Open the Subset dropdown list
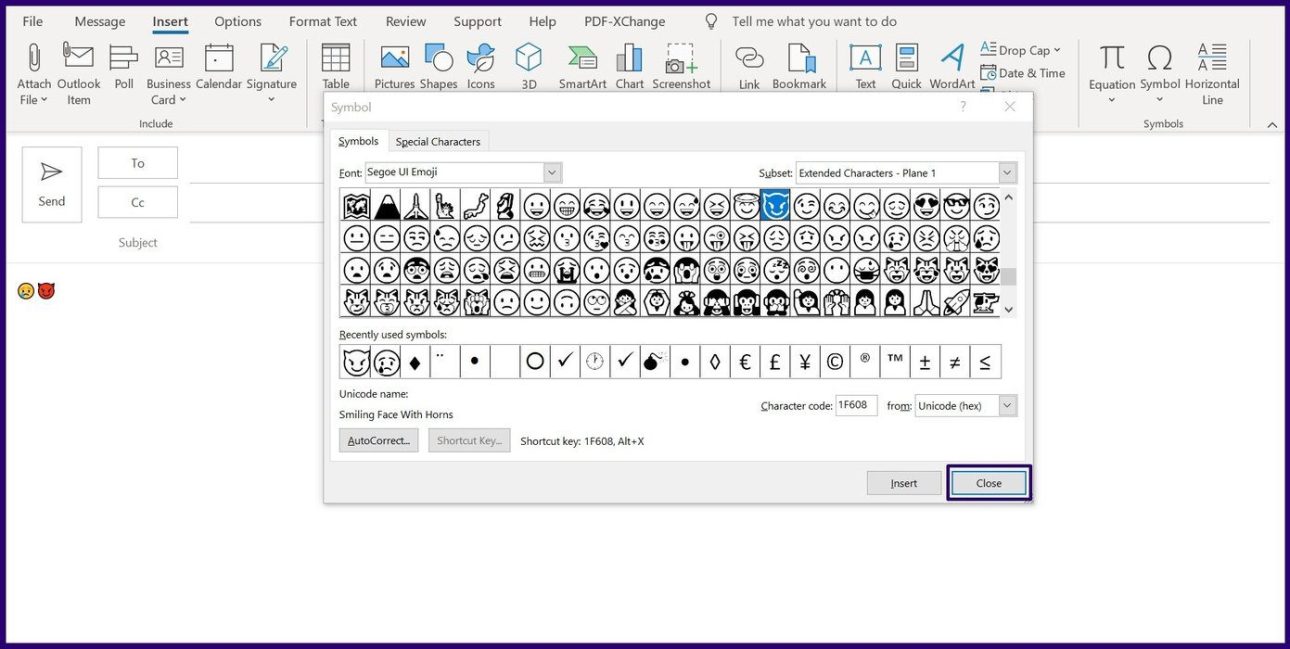 point(1007,173)
